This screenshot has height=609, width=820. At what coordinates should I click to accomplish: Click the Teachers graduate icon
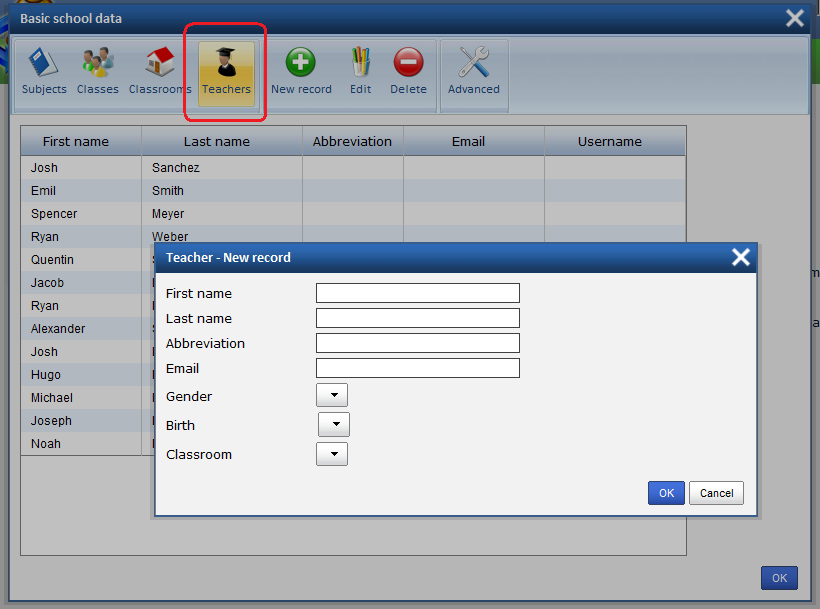coord(226,64)
